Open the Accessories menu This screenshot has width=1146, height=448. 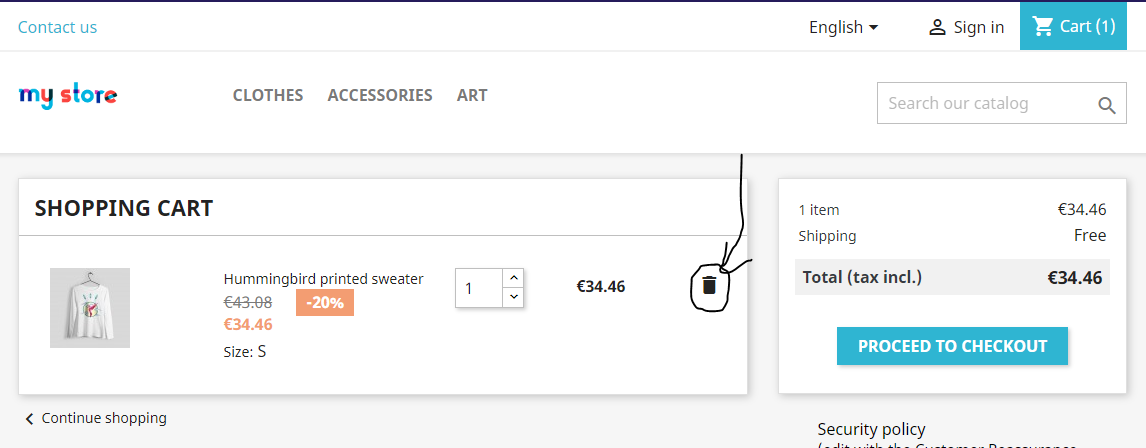tap(380, 95)
